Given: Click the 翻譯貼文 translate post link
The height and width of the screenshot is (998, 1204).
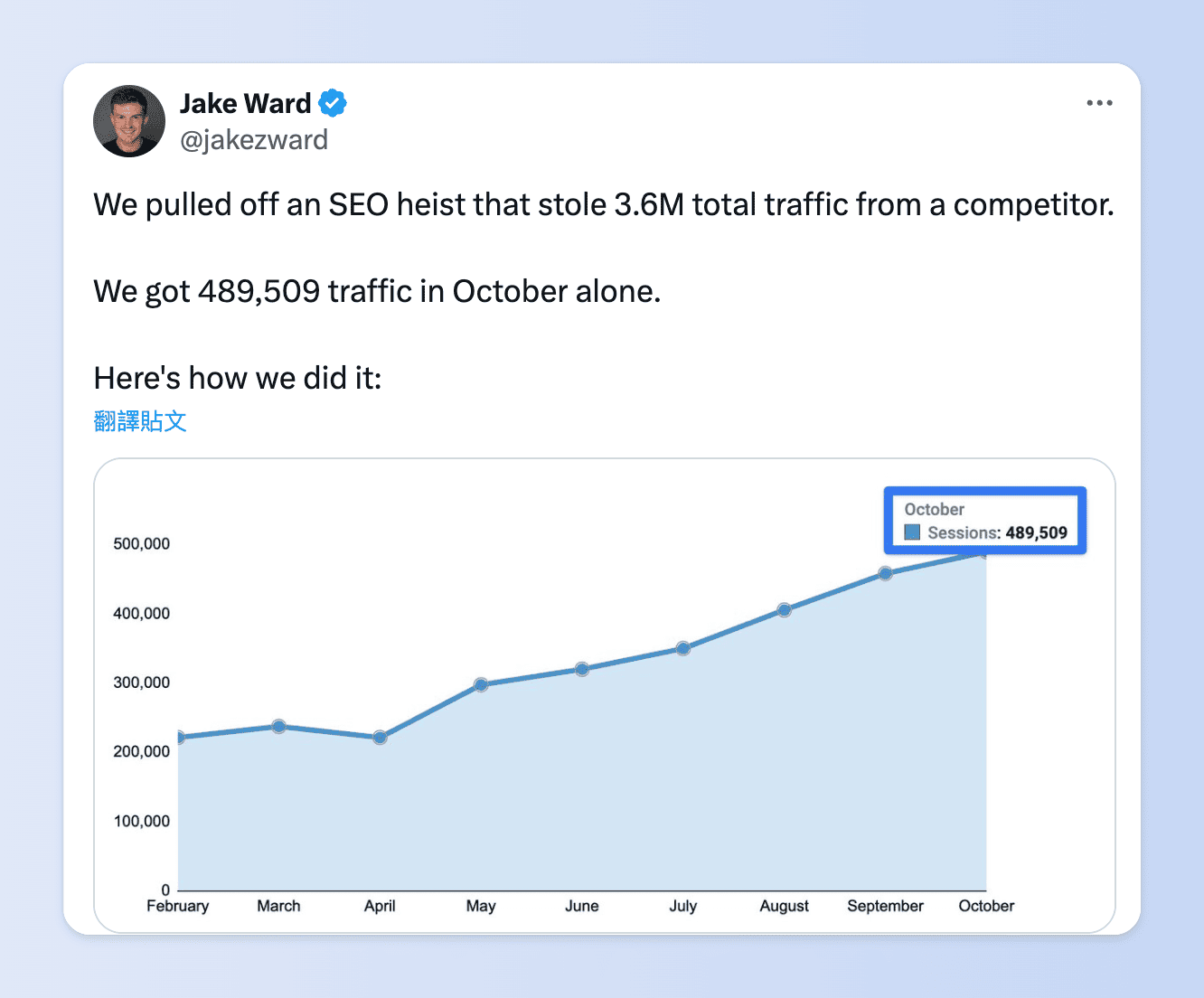Looking at the screenshot, I should pyautogui.click(x=140, y=421).
